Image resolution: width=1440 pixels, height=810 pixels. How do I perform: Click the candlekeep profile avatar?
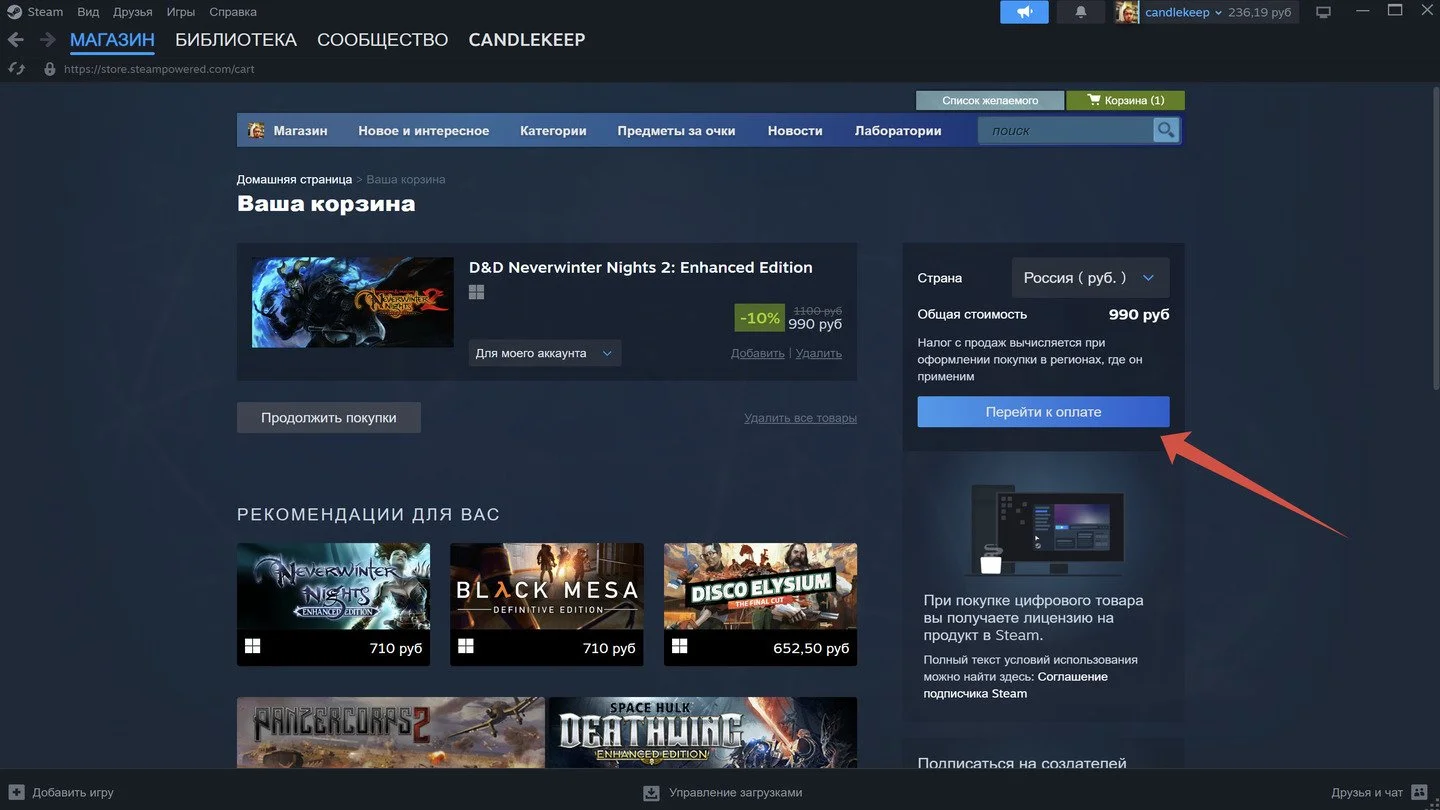[1127, 12]
